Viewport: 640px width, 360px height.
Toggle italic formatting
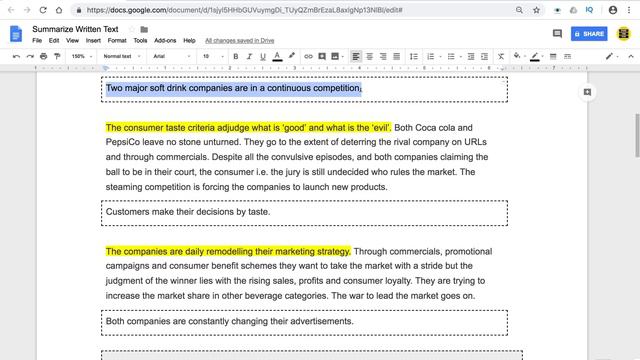point(249,56)
